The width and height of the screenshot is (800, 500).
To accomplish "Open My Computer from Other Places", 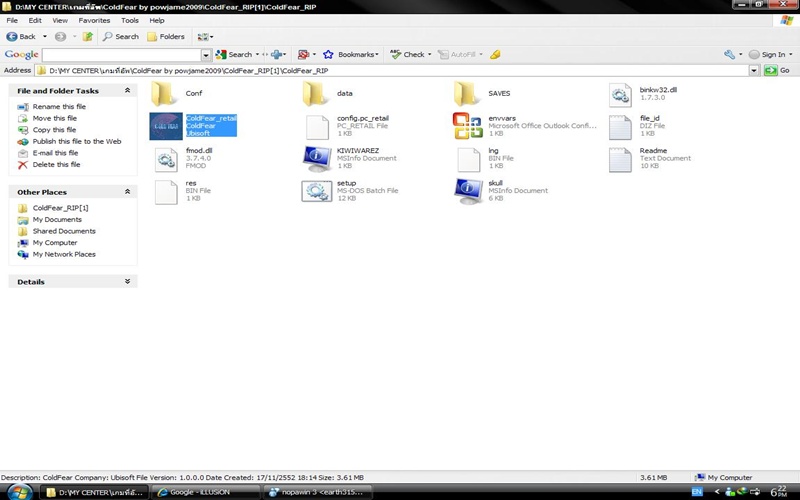I will 55,243.
